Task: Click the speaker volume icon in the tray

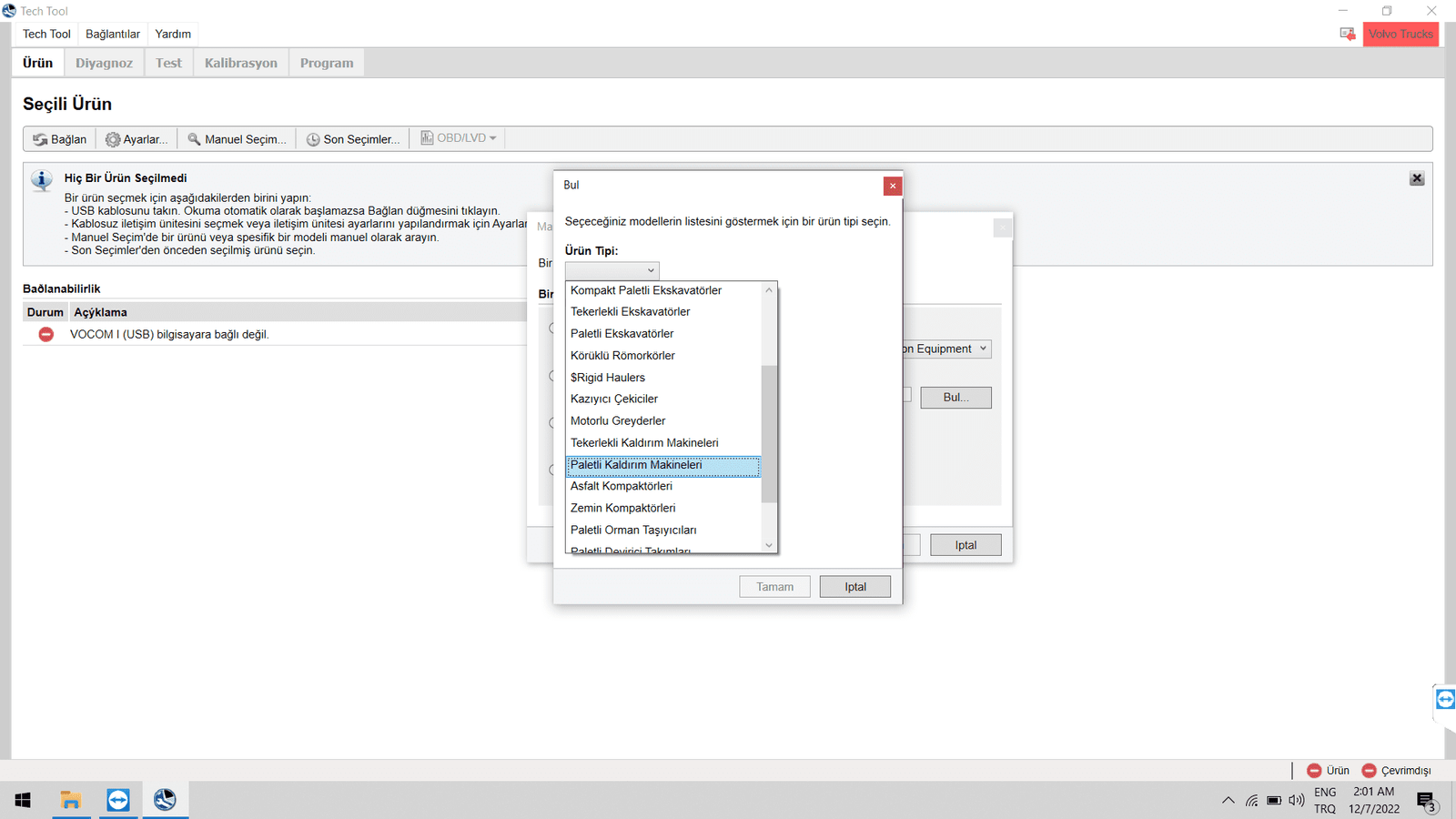Action: (1297, 801)
